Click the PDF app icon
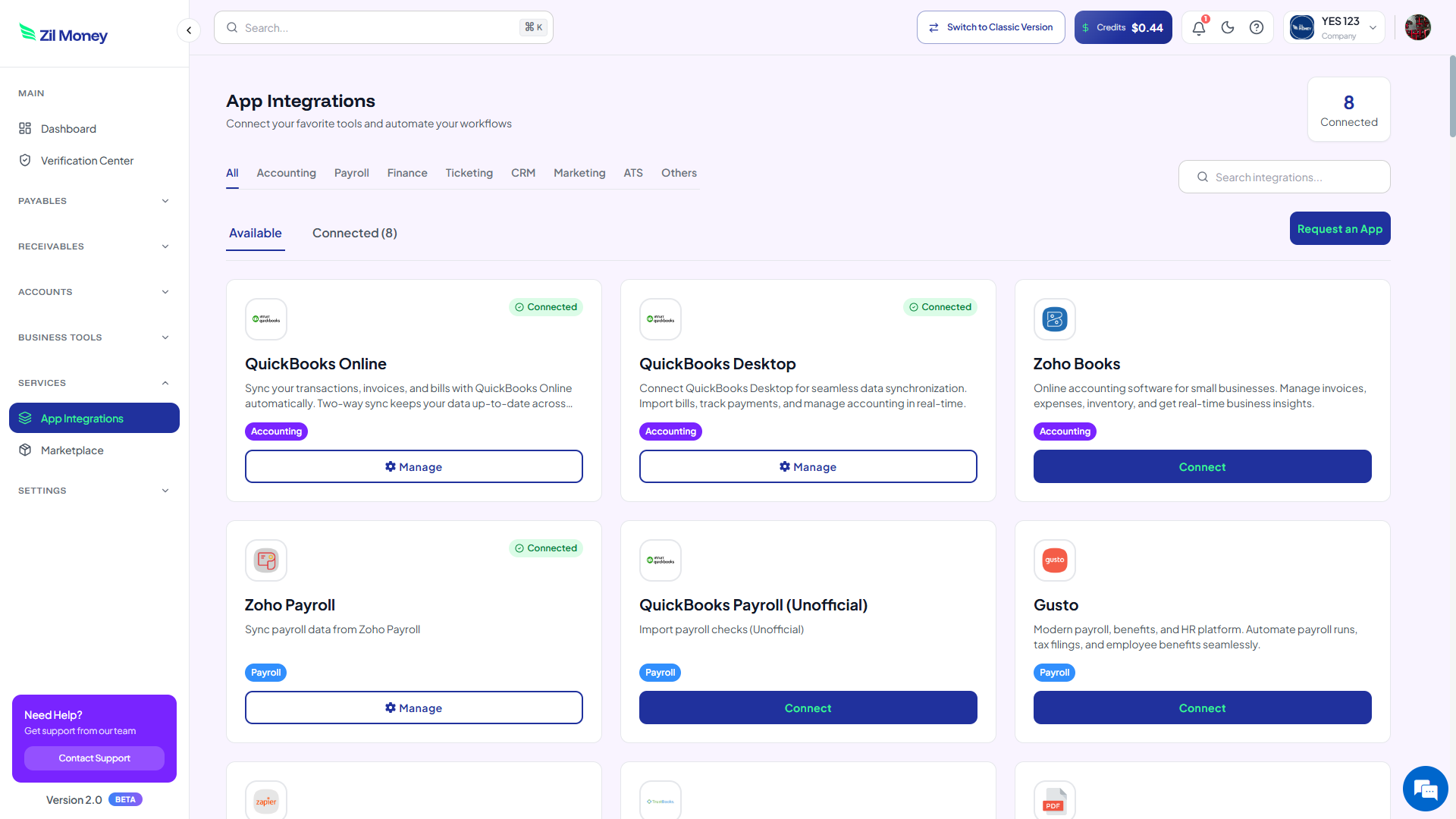 (1055, 801)
